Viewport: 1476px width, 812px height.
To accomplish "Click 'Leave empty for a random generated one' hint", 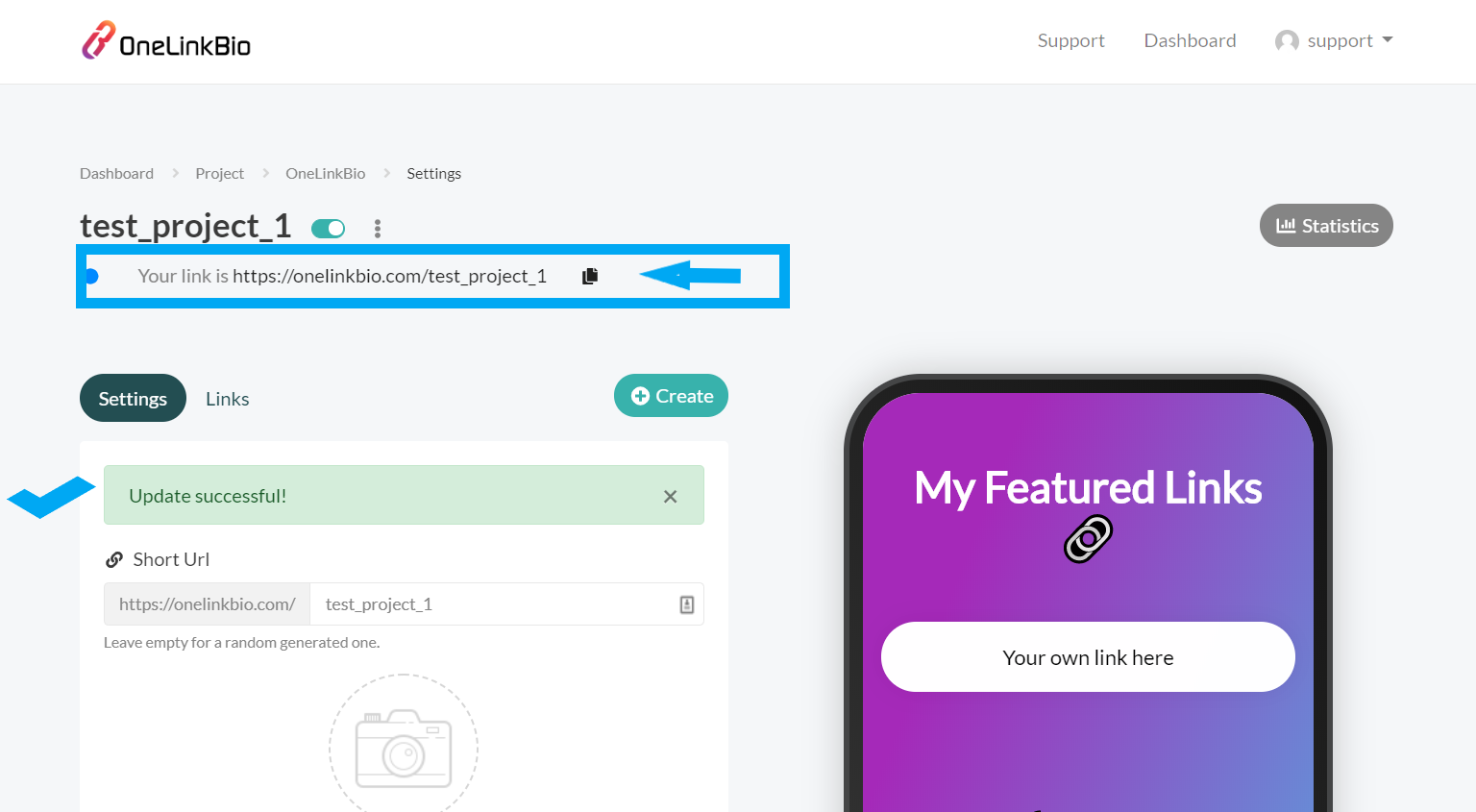I will click(242, 643).
